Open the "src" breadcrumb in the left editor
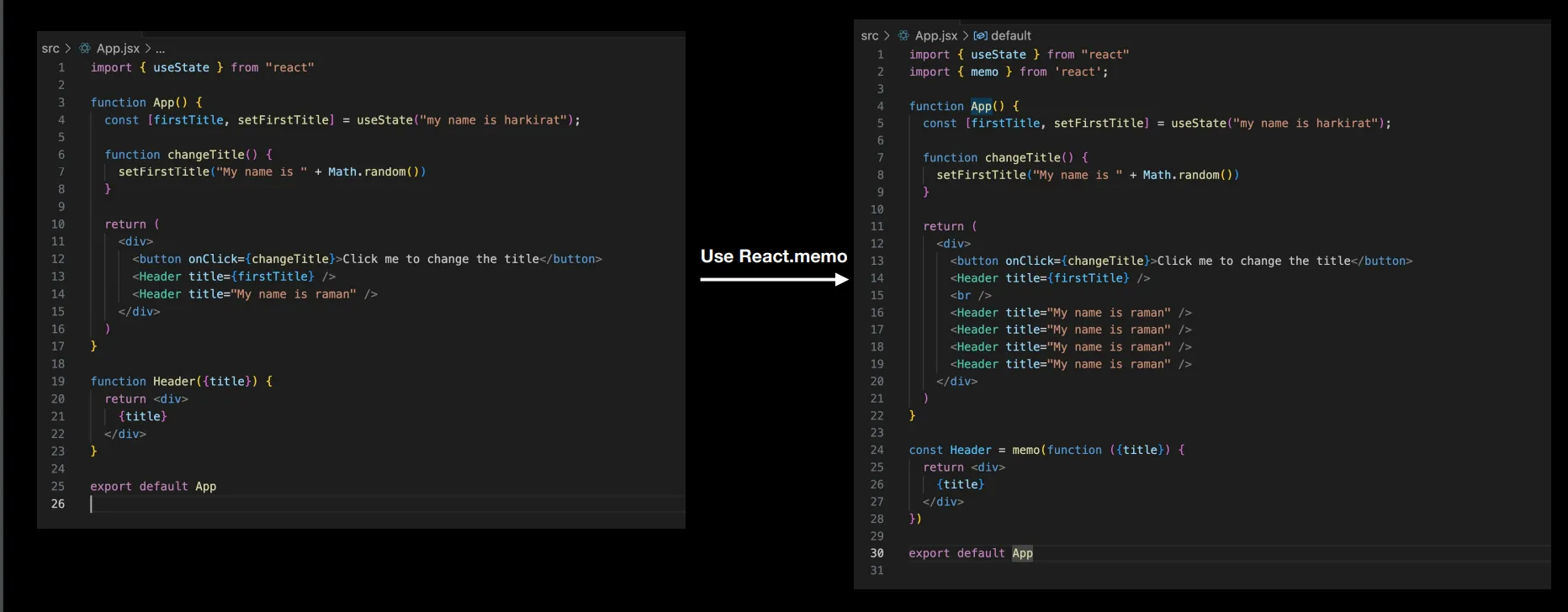Image resolution: width=1568 pixels, height=612 pixels. 50,49
